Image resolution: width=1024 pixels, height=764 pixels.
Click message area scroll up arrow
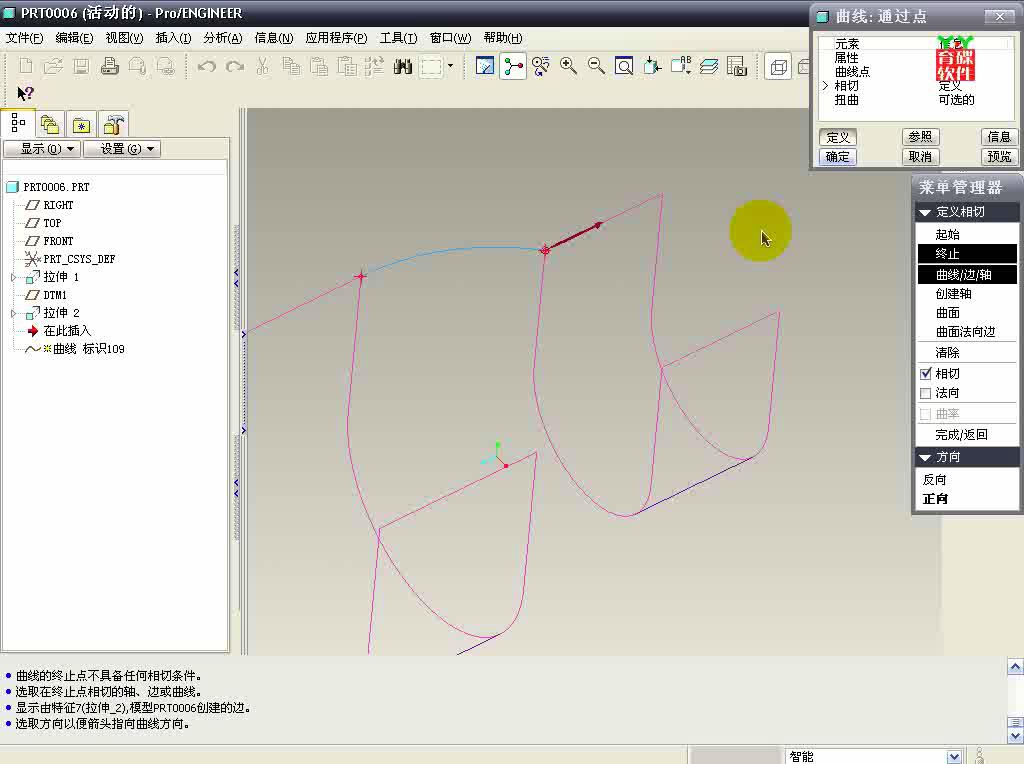1015,667
